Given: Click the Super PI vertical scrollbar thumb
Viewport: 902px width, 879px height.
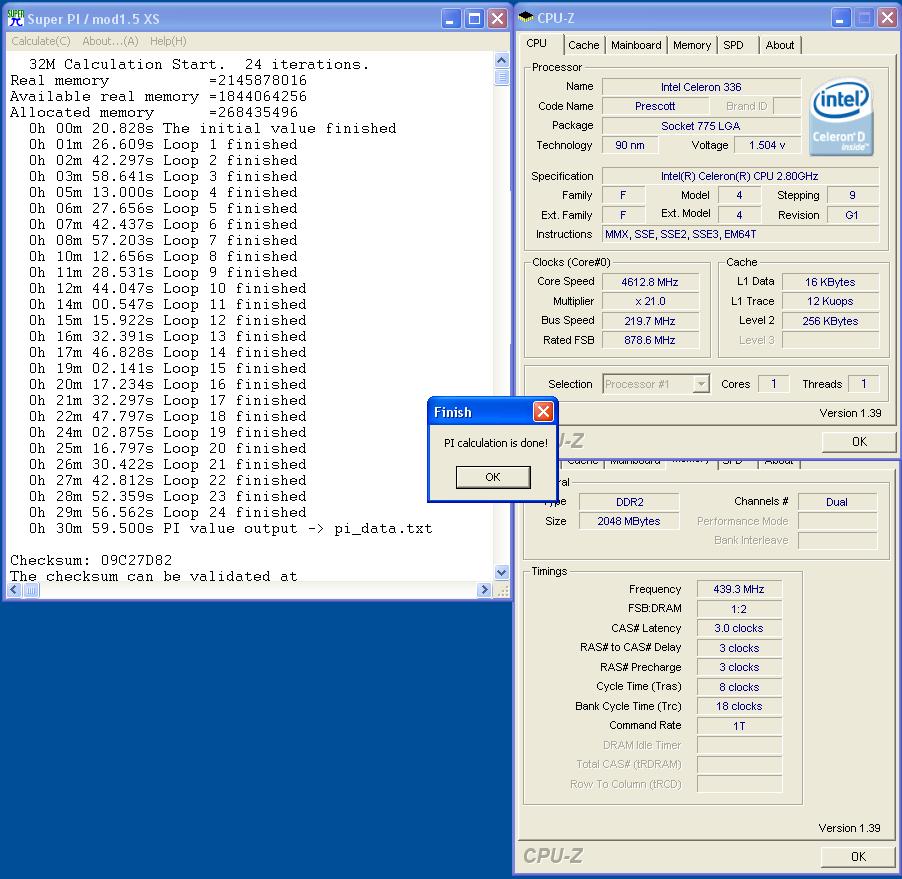Looking at the screenshot, I should point(502,77).
